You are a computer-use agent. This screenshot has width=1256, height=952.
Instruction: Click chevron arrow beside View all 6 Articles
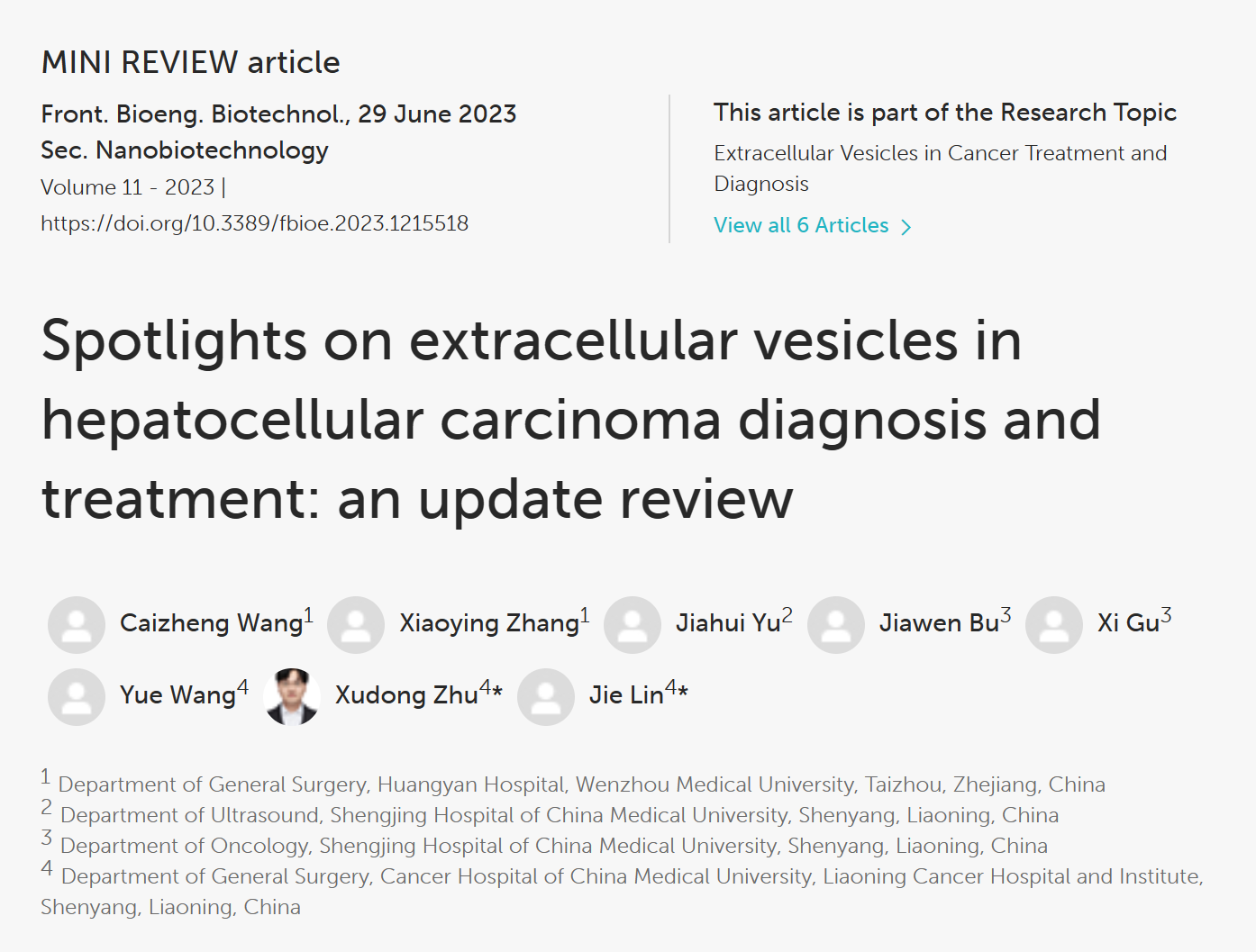pyautogui.click(x=906, y=227)
